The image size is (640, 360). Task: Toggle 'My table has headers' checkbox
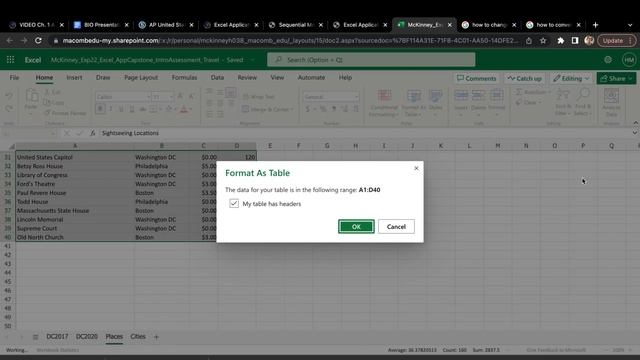(234, 203)
